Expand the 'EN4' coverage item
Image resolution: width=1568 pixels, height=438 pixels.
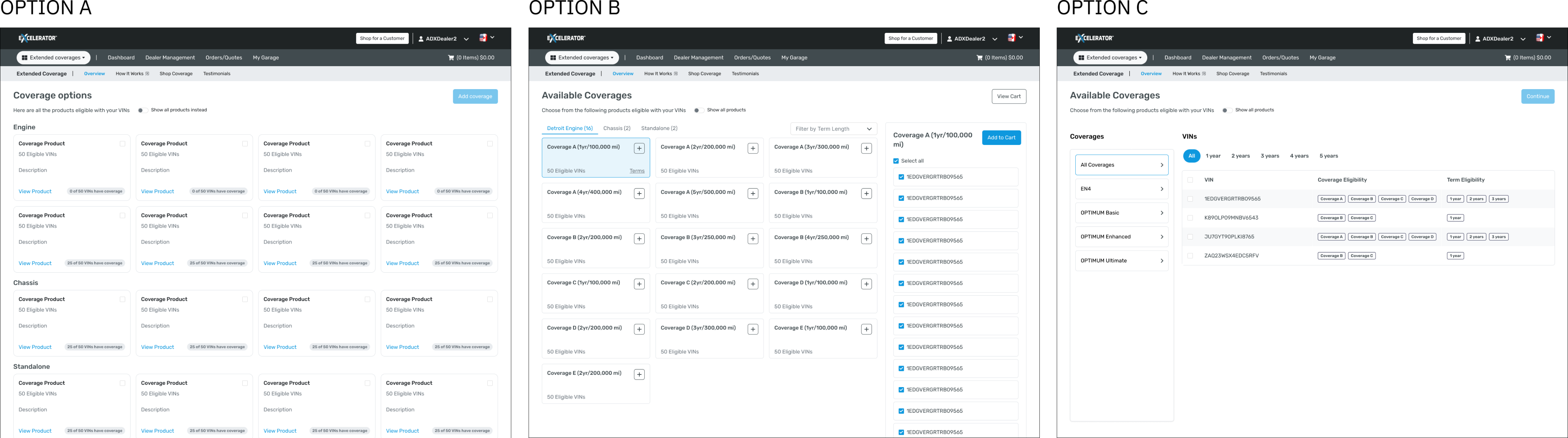(x=1122, y=189)
